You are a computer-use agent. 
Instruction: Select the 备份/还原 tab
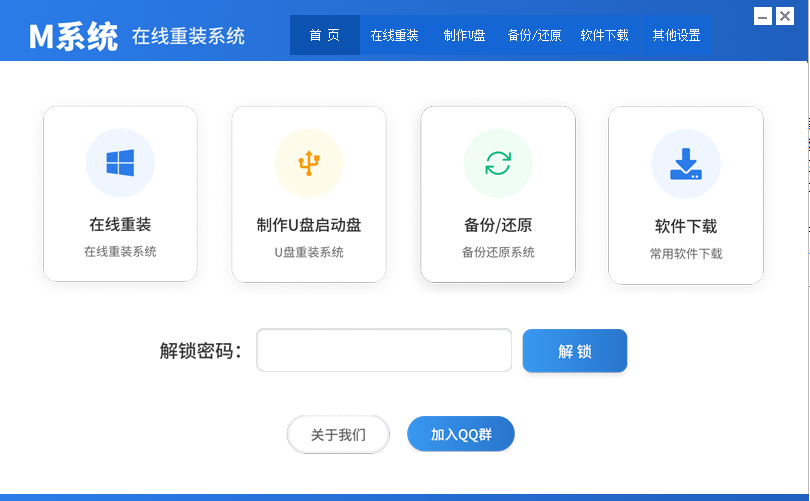tap(534, 35)
